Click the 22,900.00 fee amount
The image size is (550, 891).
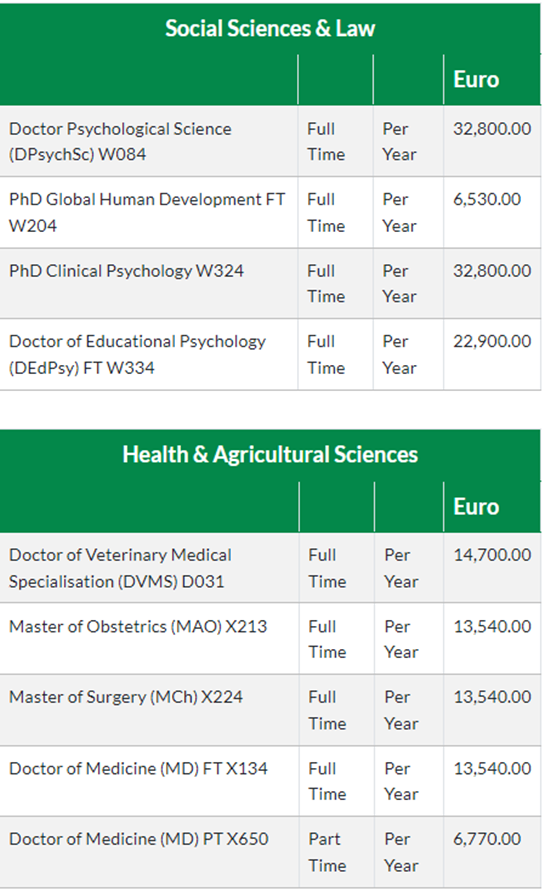pyautogui.click(x=492, y=341)
